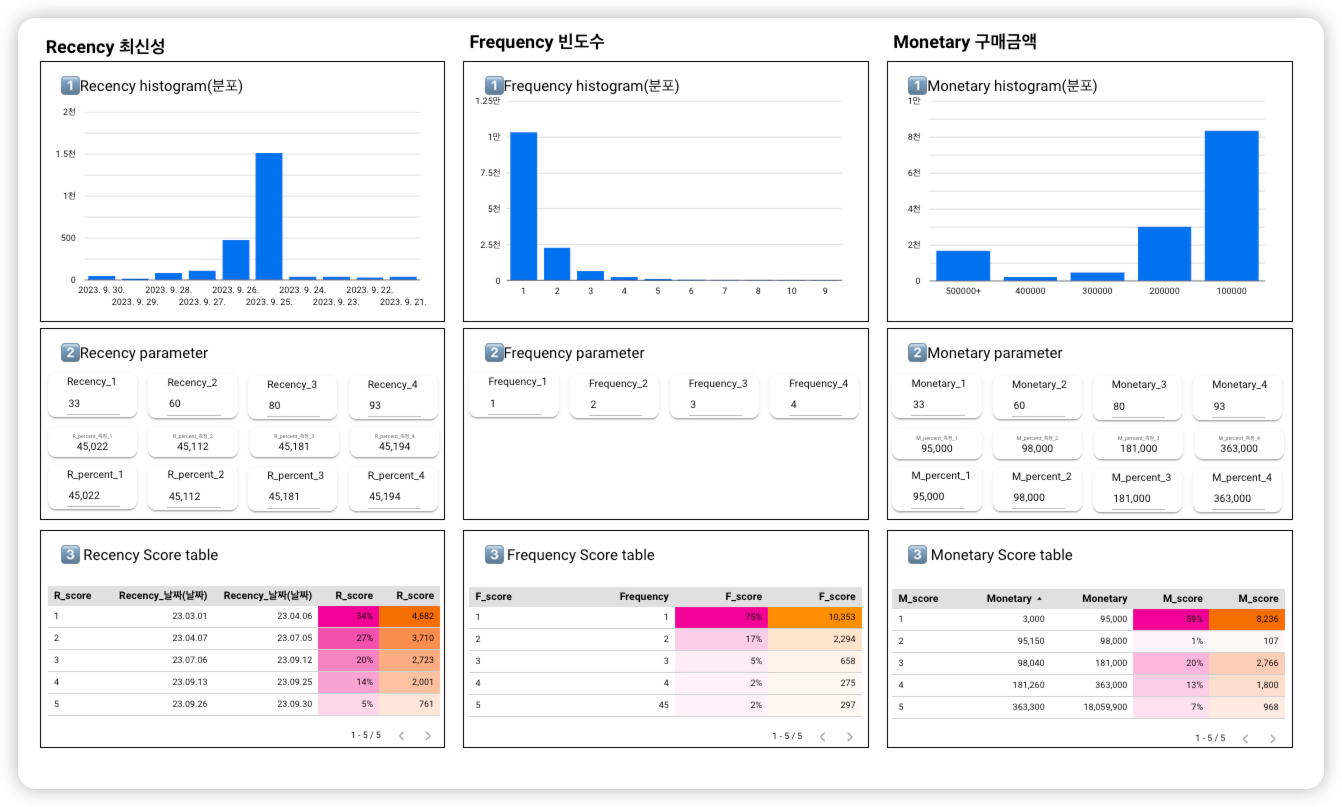
Task: Select the R_percent_측정_3 scorecard
Action: click(293, 442)
